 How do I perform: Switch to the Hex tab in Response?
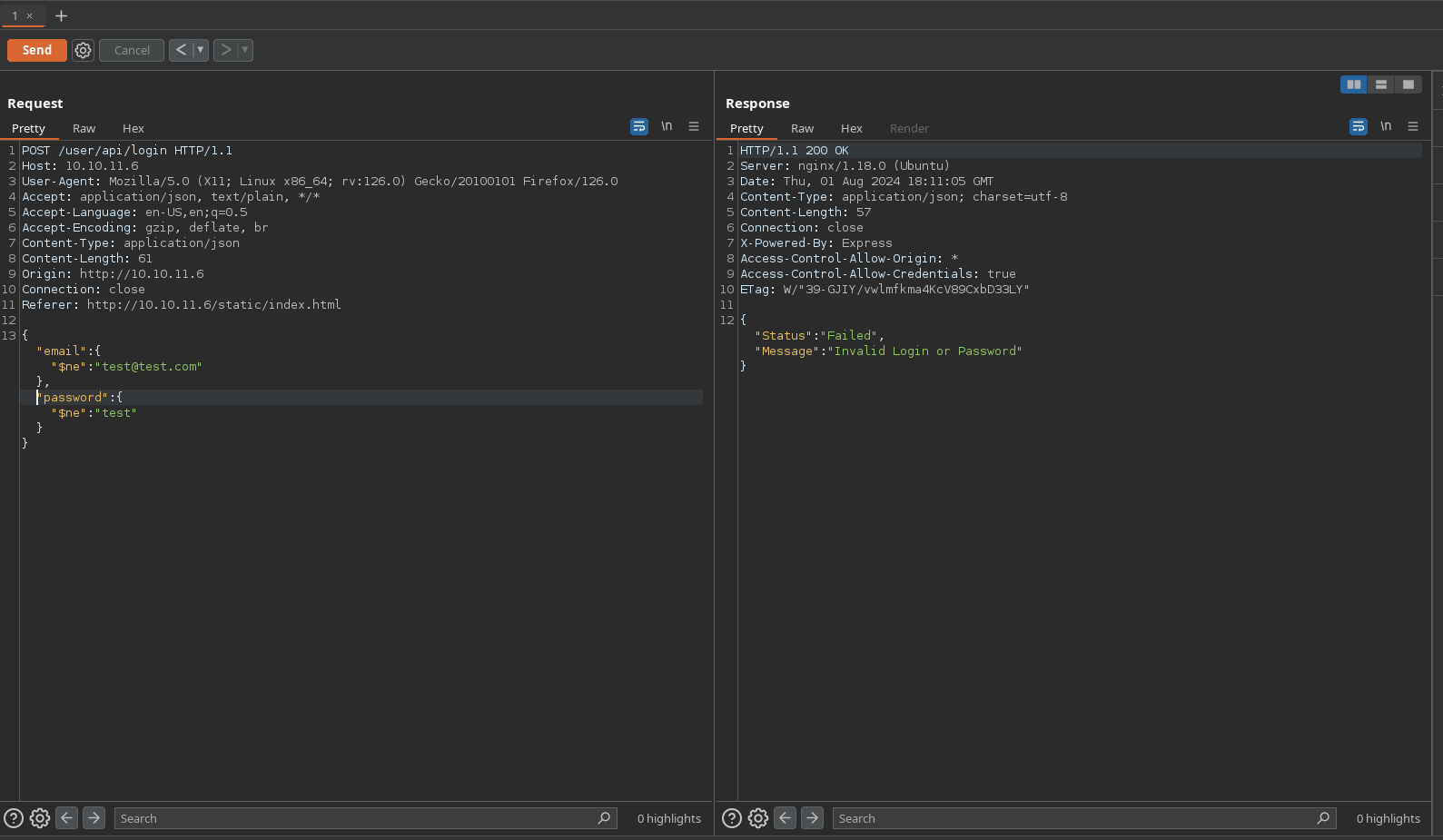pyautogui.click(x=852, y=128)
